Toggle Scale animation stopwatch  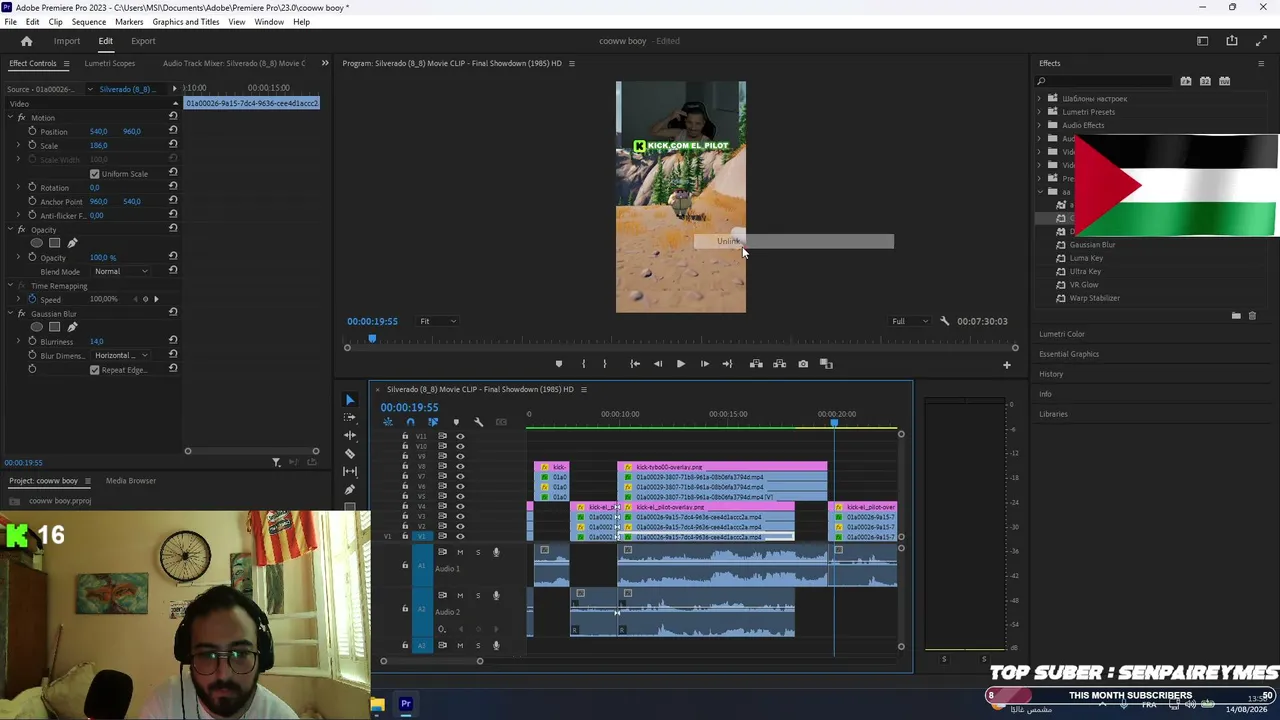point(32,145)
